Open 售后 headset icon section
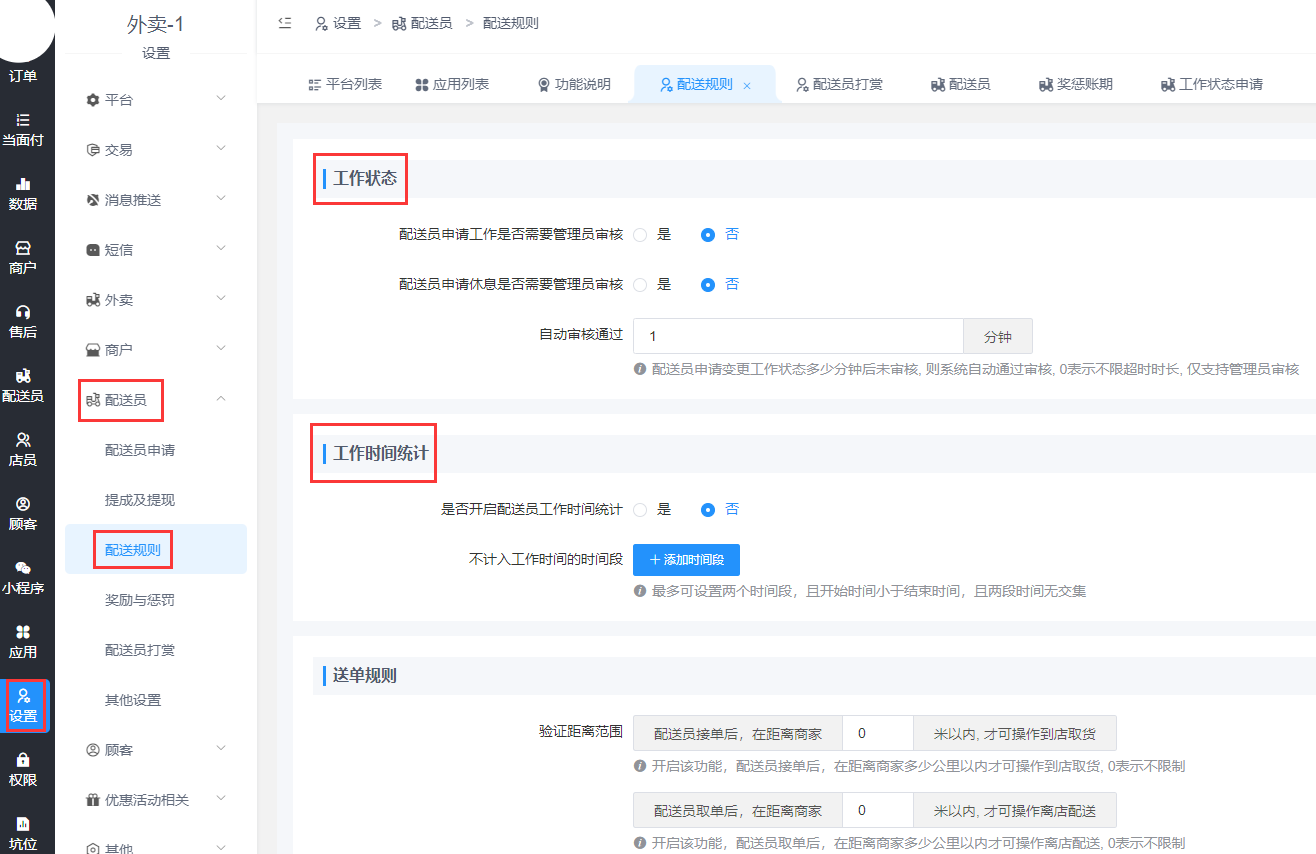The image size is (1316, 854). coord(23,322)
